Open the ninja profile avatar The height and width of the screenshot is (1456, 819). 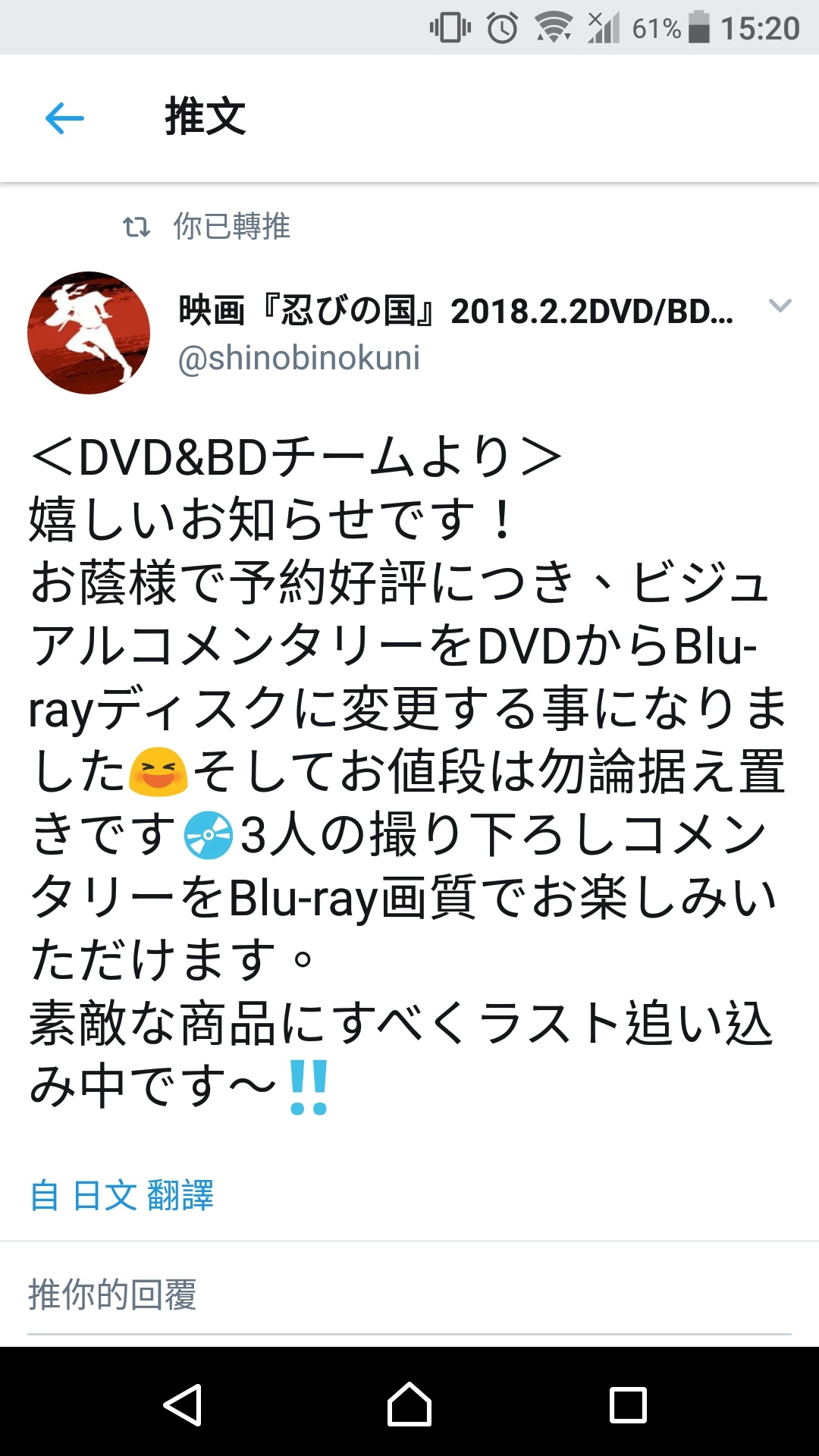(89, 333)
